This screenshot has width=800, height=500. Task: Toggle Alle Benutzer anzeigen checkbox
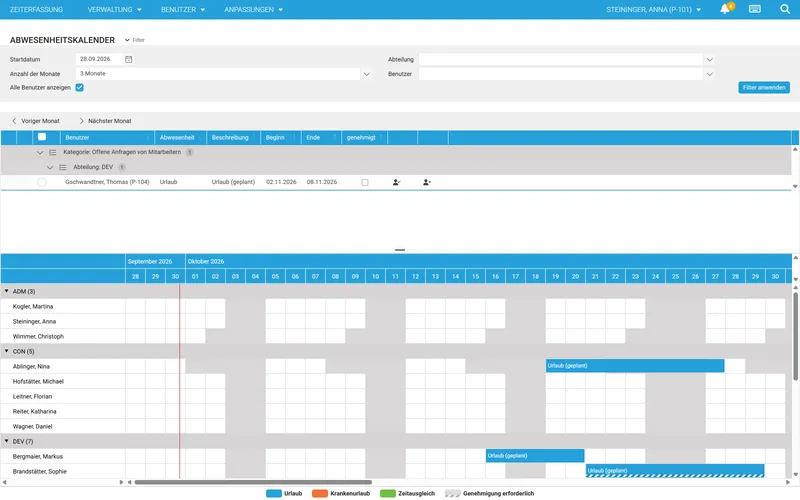point(80,88)
